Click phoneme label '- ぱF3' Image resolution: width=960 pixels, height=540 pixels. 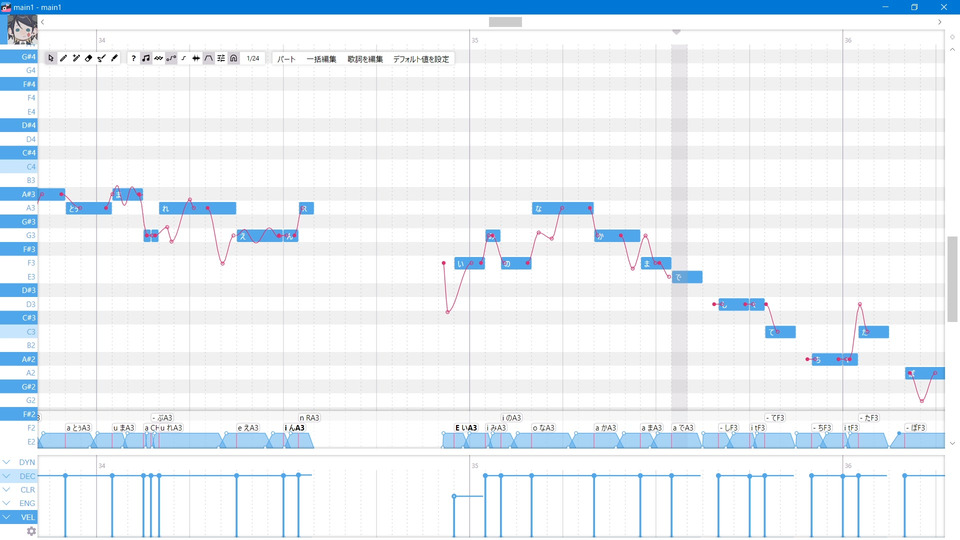[916, 428]
